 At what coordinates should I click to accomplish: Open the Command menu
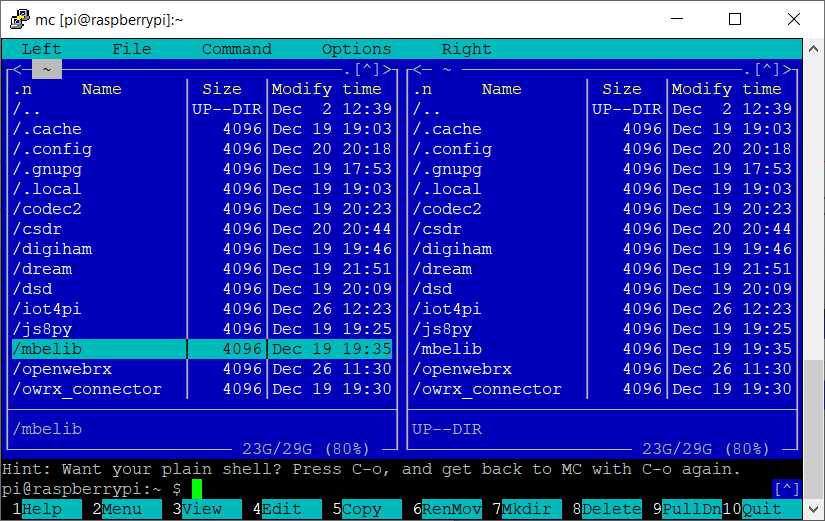pyautogui.click(x=237, y=49)
